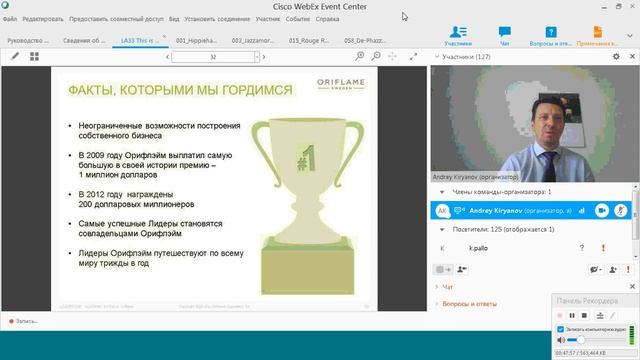The image size is (640, 360).
Task: Close the LA33 This is tab
Action: pyautogui.click(x=164, y=37)
